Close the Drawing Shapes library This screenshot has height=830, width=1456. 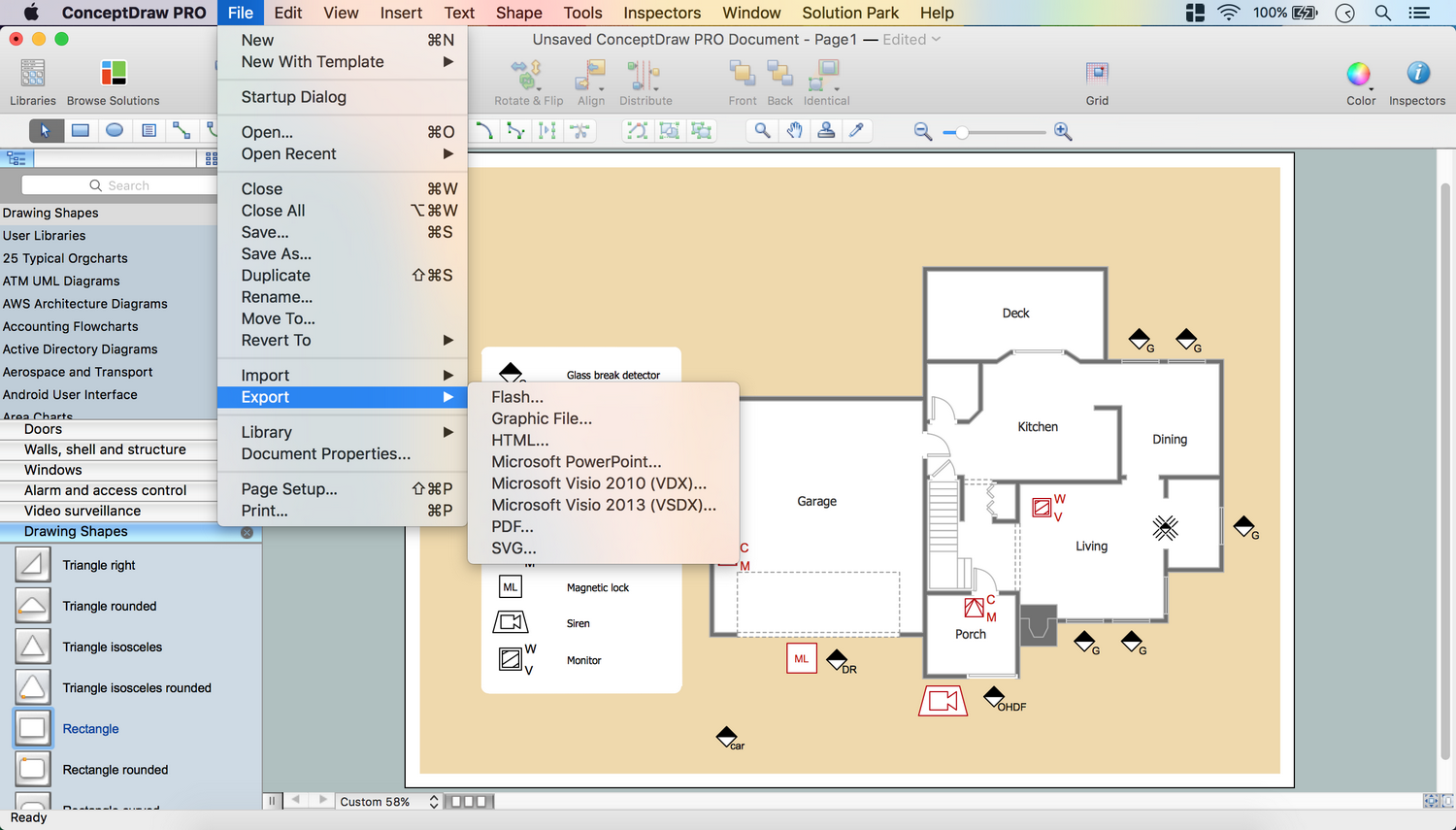247,532
